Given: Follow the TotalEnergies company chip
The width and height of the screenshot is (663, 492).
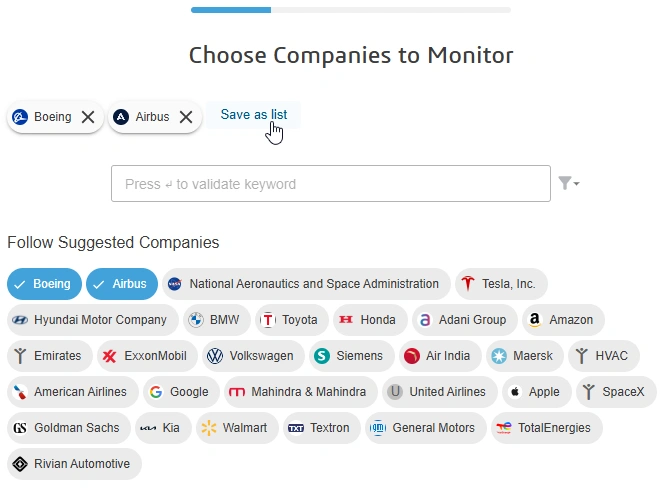Looking at the screenshot, I should click(x=547, y=428).
